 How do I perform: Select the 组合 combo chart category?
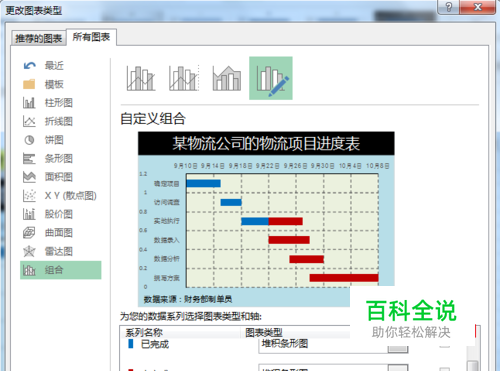60,270
